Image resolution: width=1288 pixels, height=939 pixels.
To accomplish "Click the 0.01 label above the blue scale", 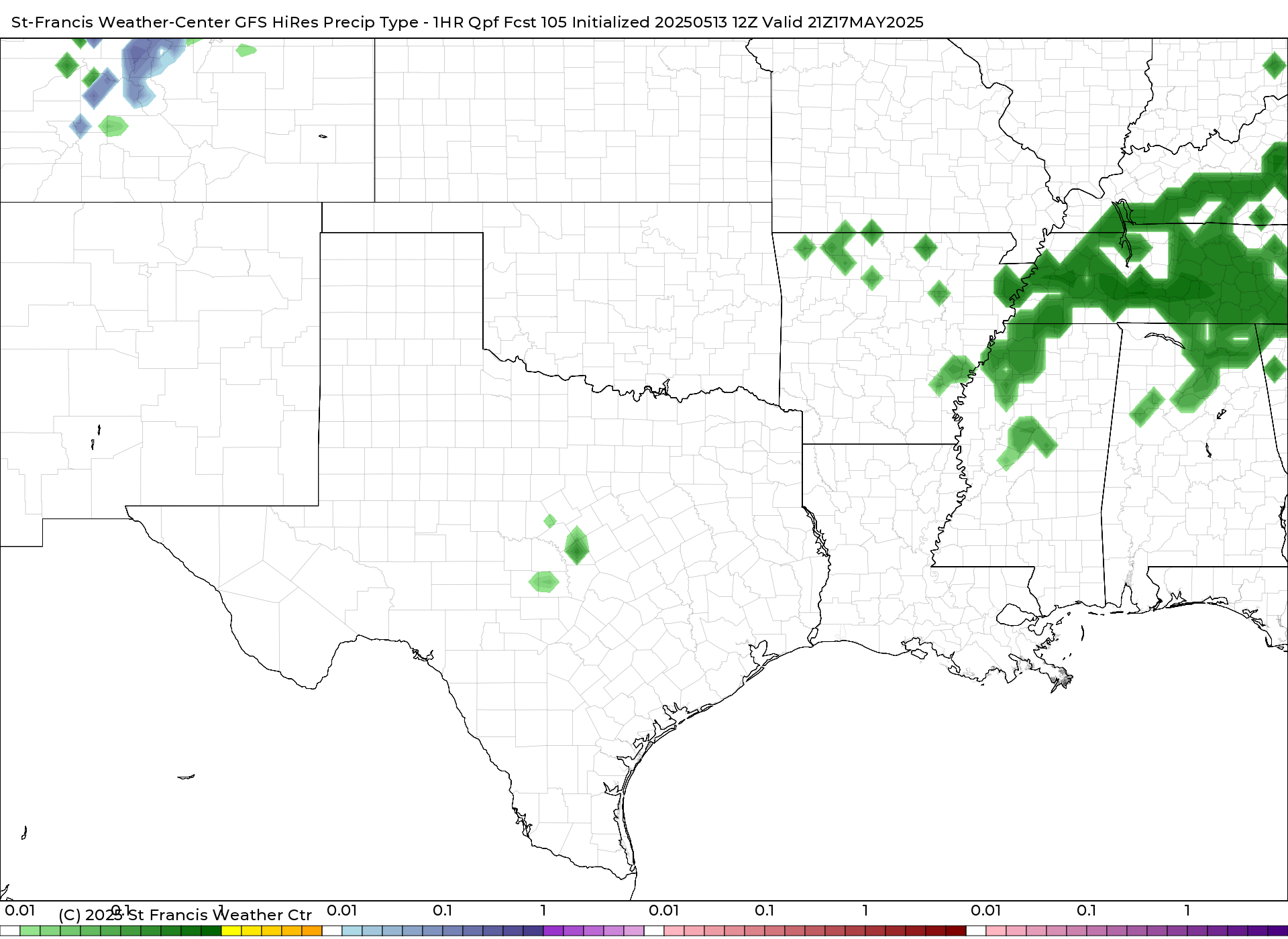I will (x=342, y=910).
